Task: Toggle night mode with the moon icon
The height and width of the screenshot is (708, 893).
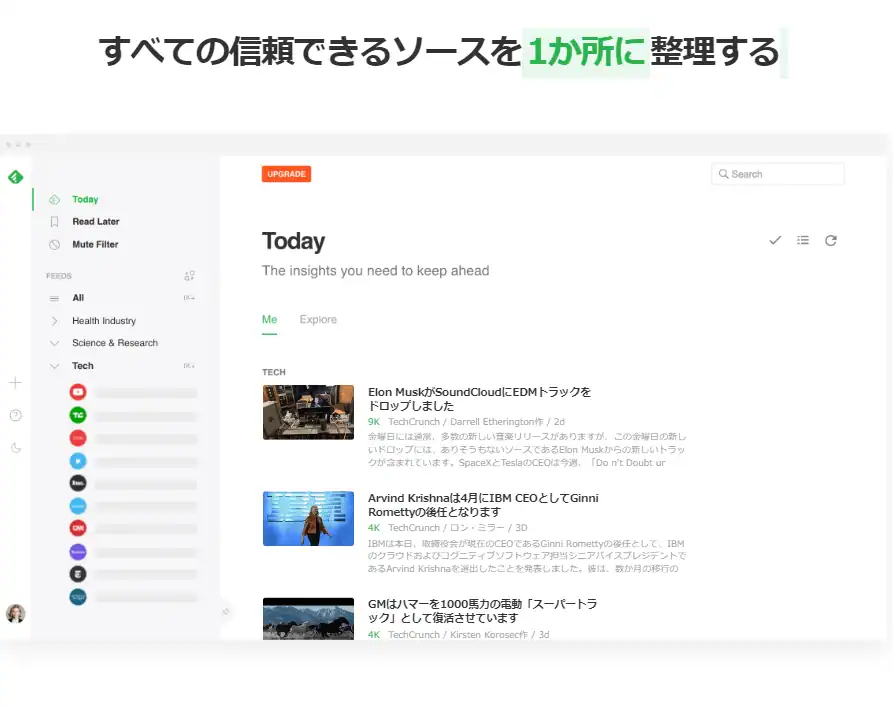Action: 16,448
